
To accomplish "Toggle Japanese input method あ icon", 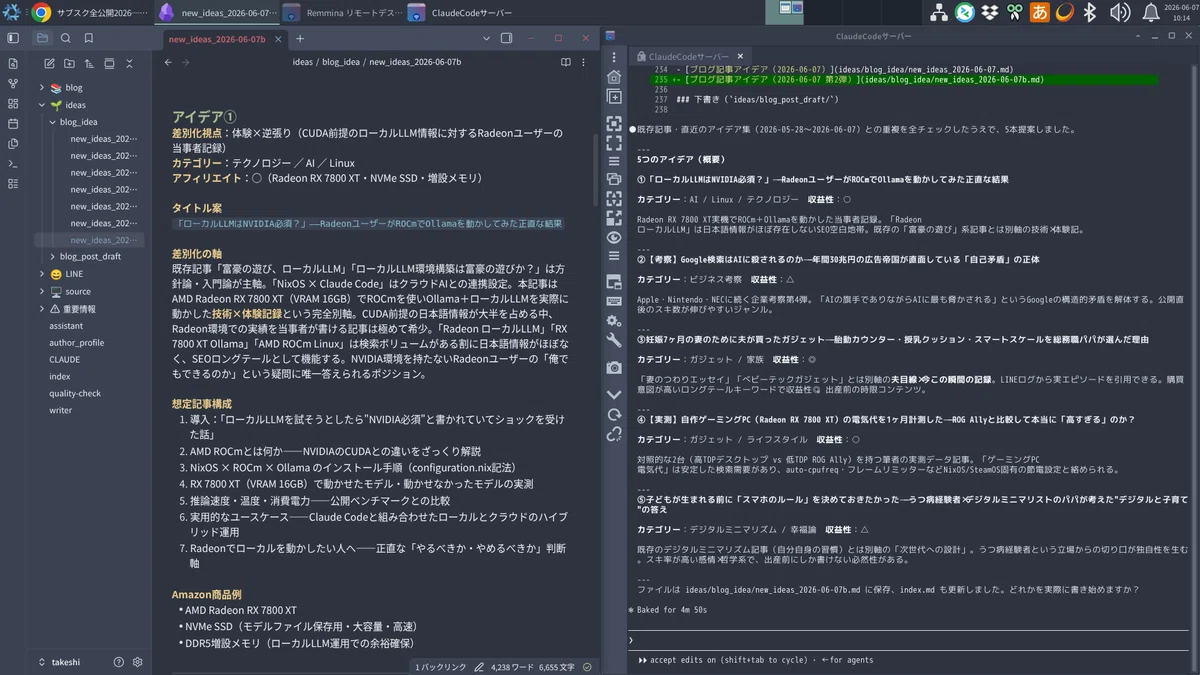I will point(1040,12).
